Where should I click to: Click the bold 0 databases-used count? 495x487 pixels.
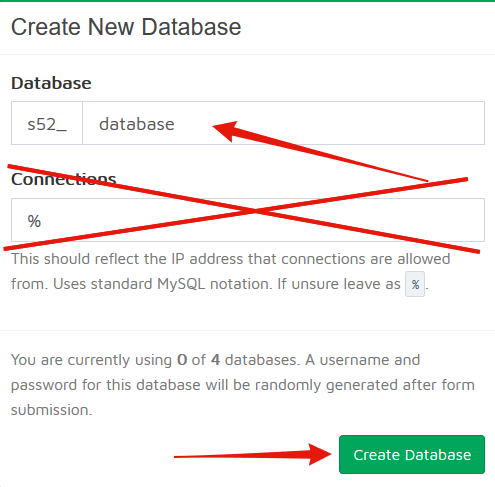click(182, 360)
